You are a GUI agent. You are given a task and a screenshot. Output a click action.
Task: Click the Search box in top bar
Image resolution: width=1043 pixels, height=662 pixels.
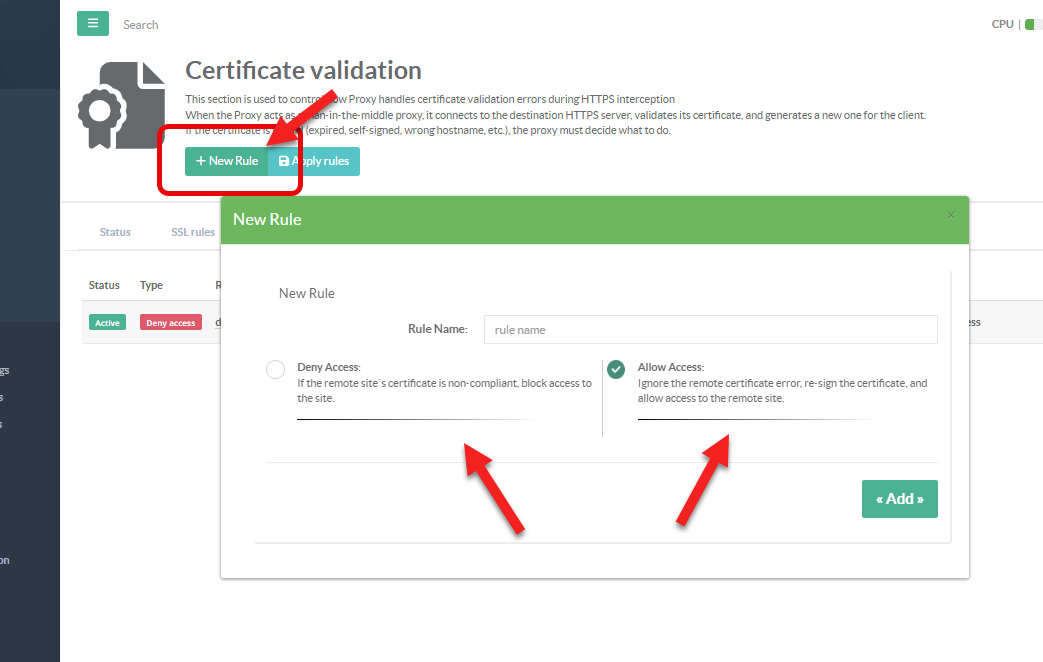pyautogui.click(x=141, y=25)
